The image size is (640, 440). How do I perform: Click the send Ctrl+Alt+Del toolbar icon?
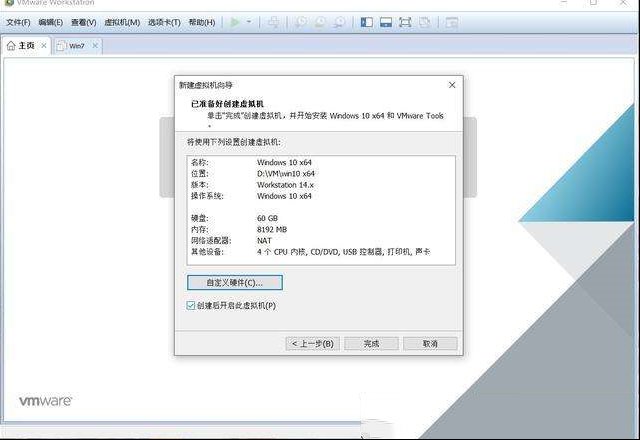[274, 22]
